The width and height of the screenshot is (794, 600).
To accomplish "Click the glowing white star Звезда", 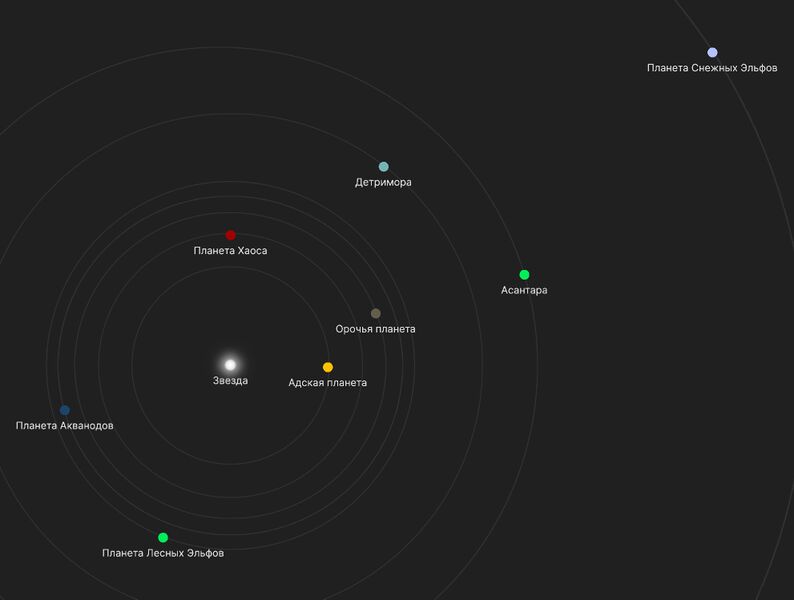I will click(x=230, y=365).
